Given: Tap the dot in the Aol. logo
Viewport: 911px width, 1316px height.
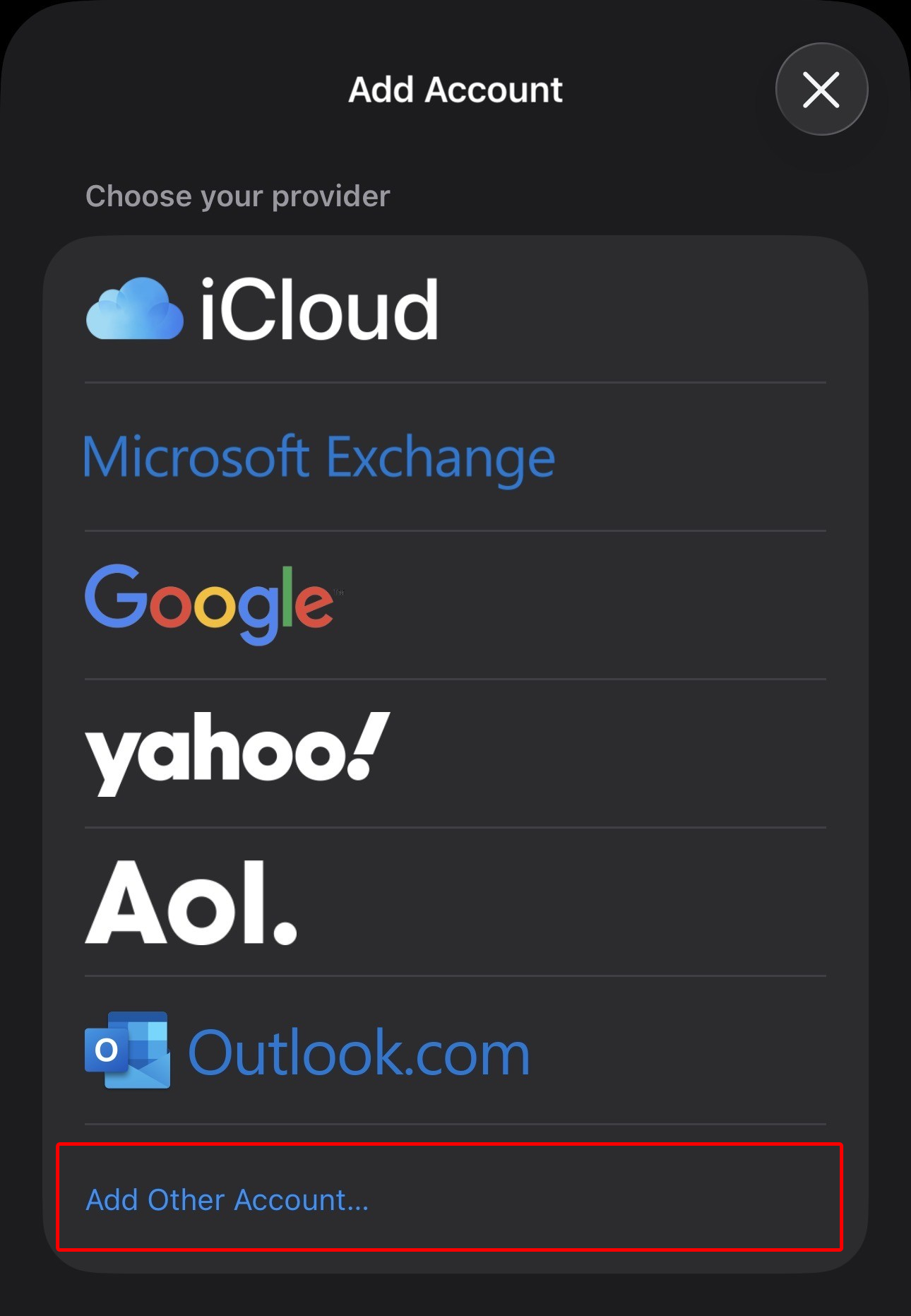Looking at the screenshot, I should (x=285, y=932).
